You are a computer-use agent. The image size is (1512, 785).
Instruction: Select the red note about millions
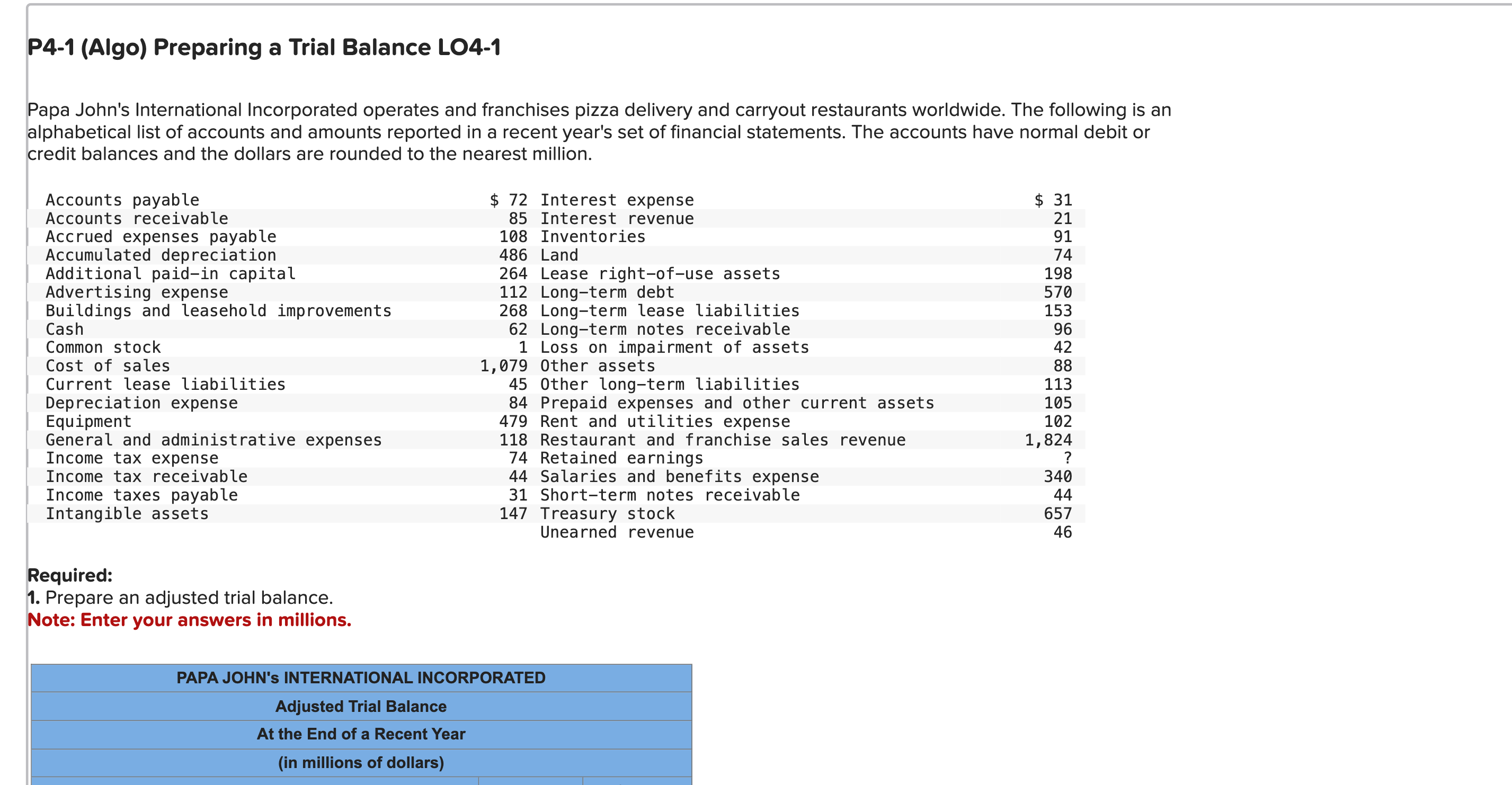click(x=189, y=620)
